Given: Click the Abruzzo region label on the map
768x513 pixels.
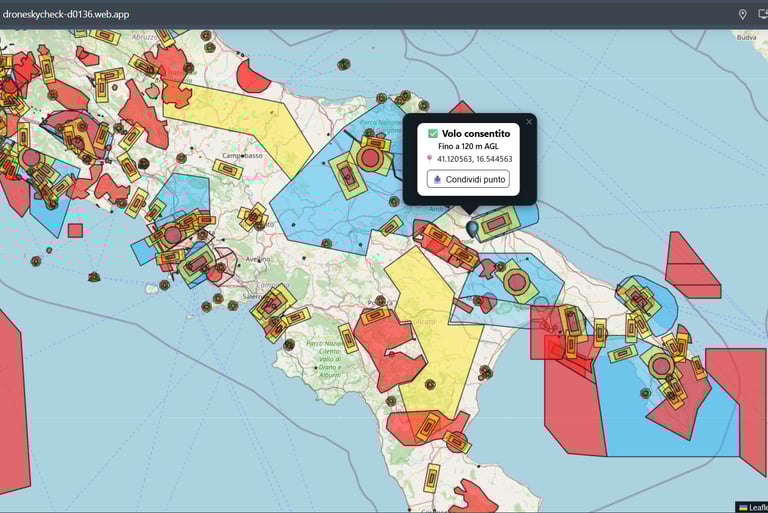Looking at the screenshot, I should pyautogui.click(x=145, y=37).
